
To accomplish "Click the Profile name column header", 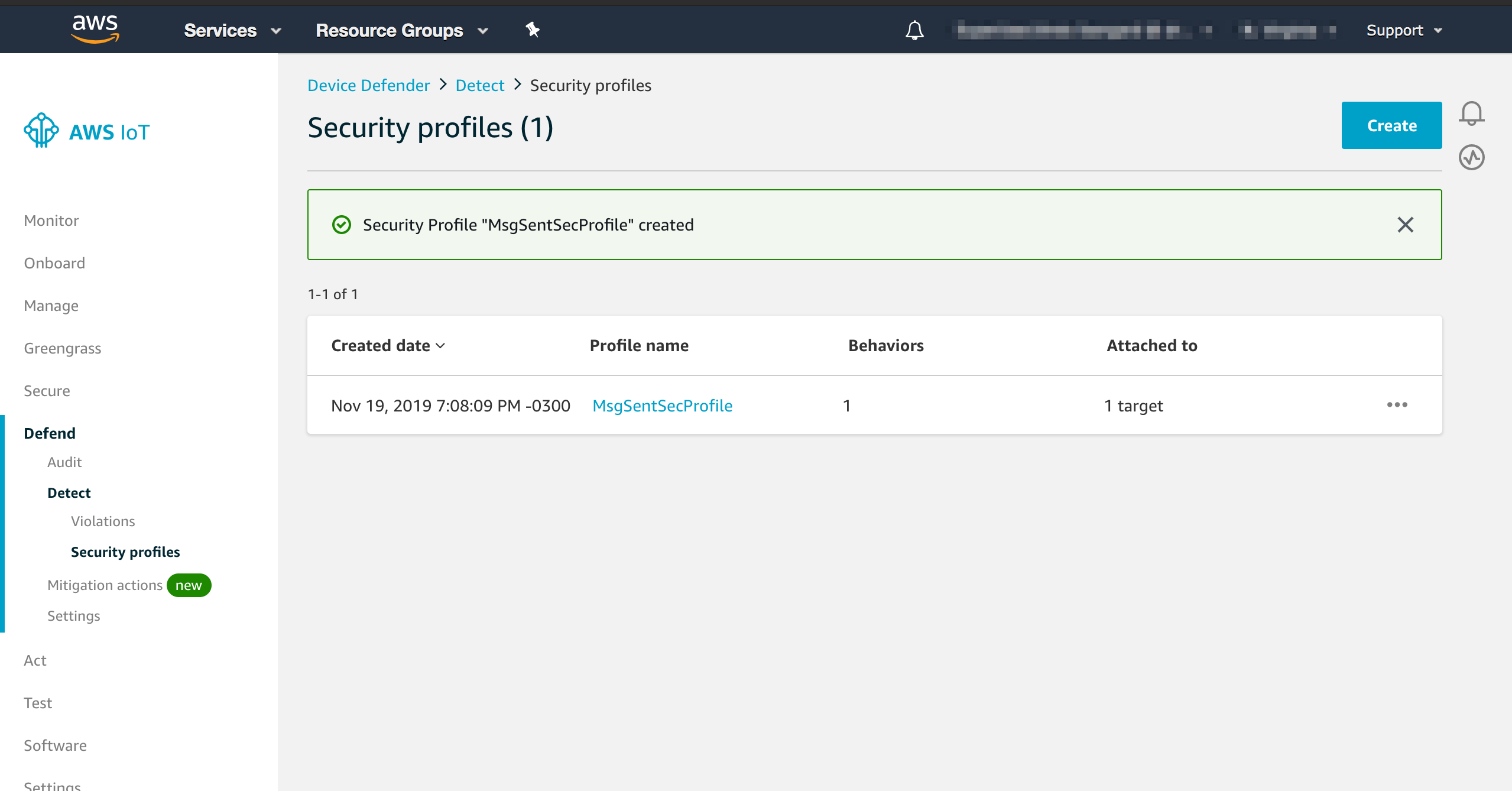I will [639, 345].
